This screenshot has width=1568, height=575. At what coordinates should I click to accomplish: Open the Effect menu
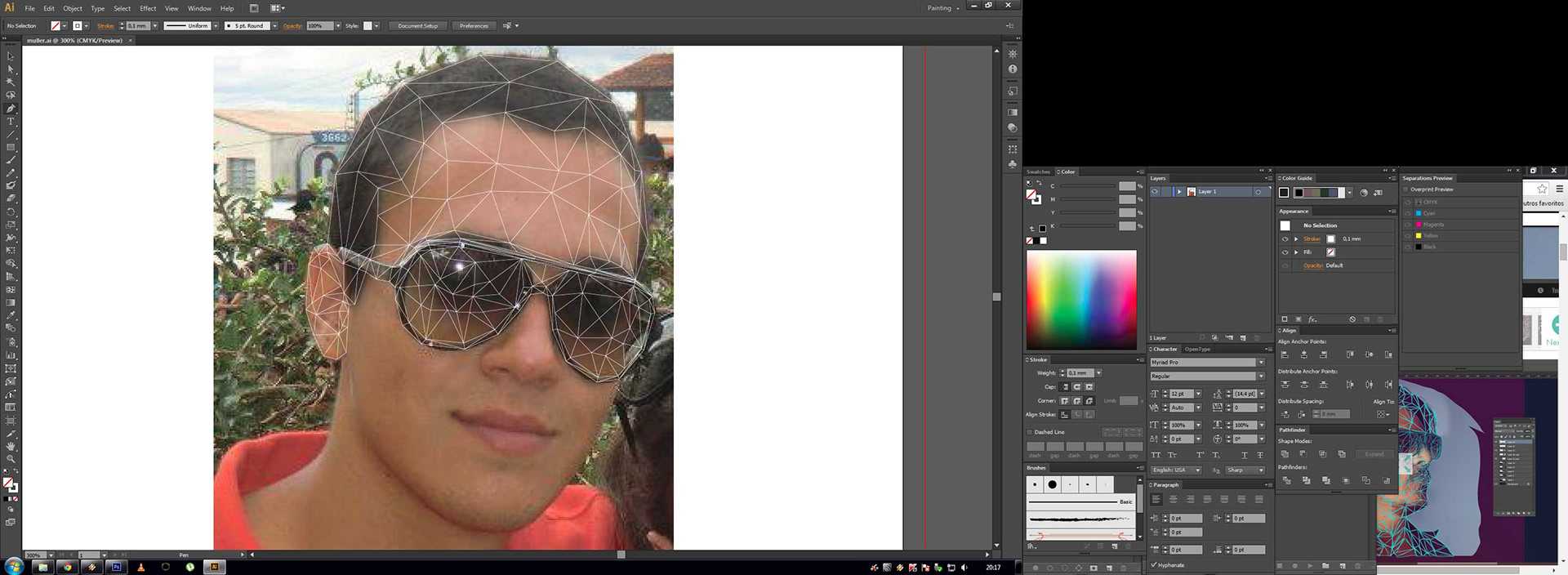[148, 8]
